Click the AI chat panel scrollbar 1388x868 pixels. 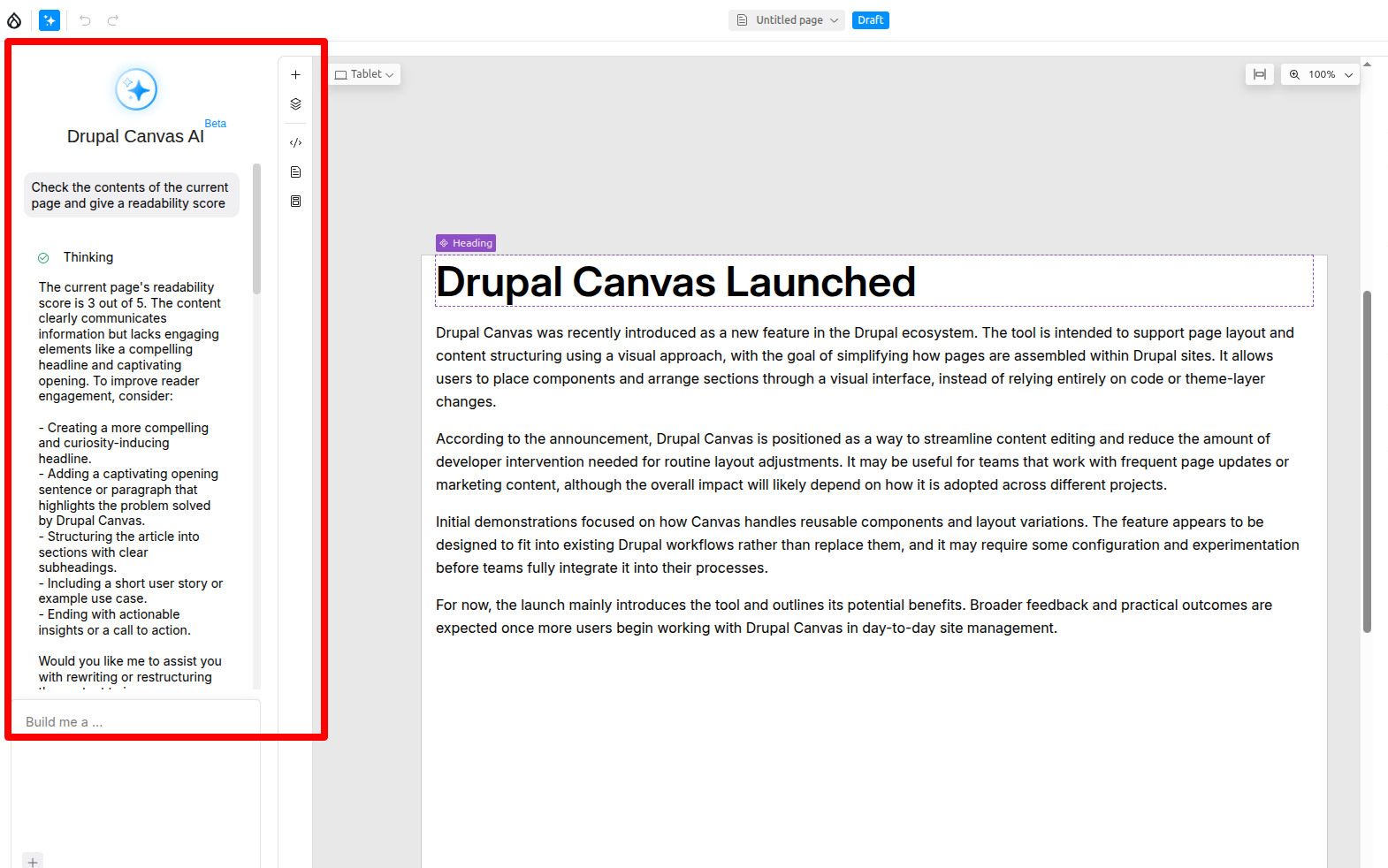256,228
